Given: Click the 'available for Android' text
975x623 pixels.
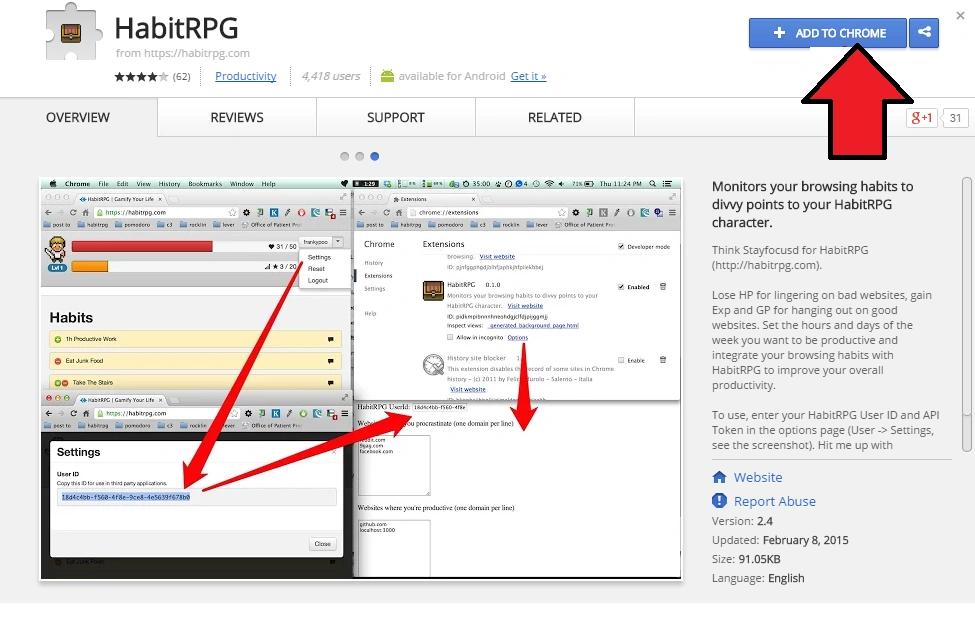Looking at the screenshot, I should point(452,76).
